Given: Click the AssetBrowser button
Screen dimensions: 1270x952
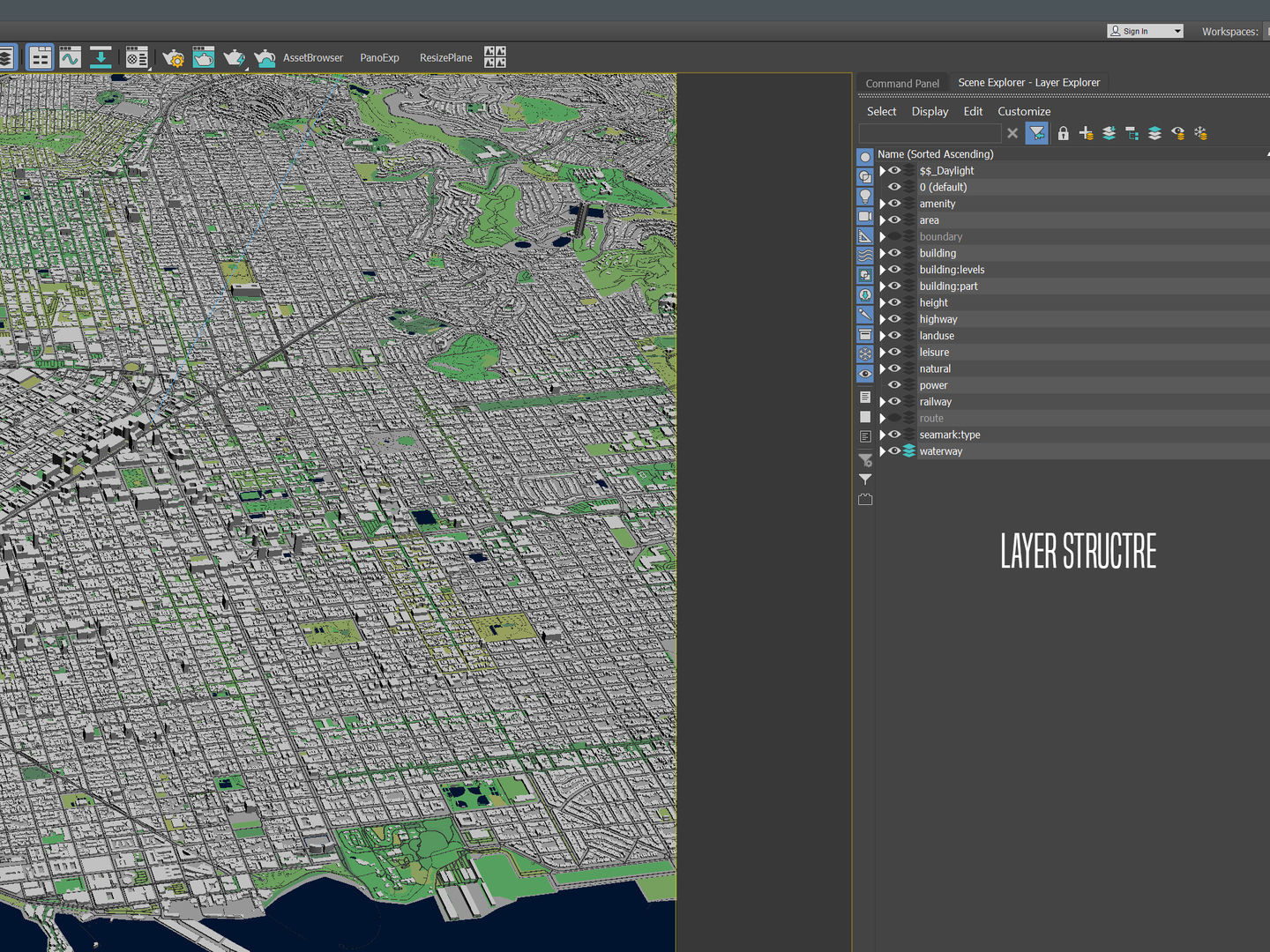Looking at the screenshot, I should tap(313, 57).
